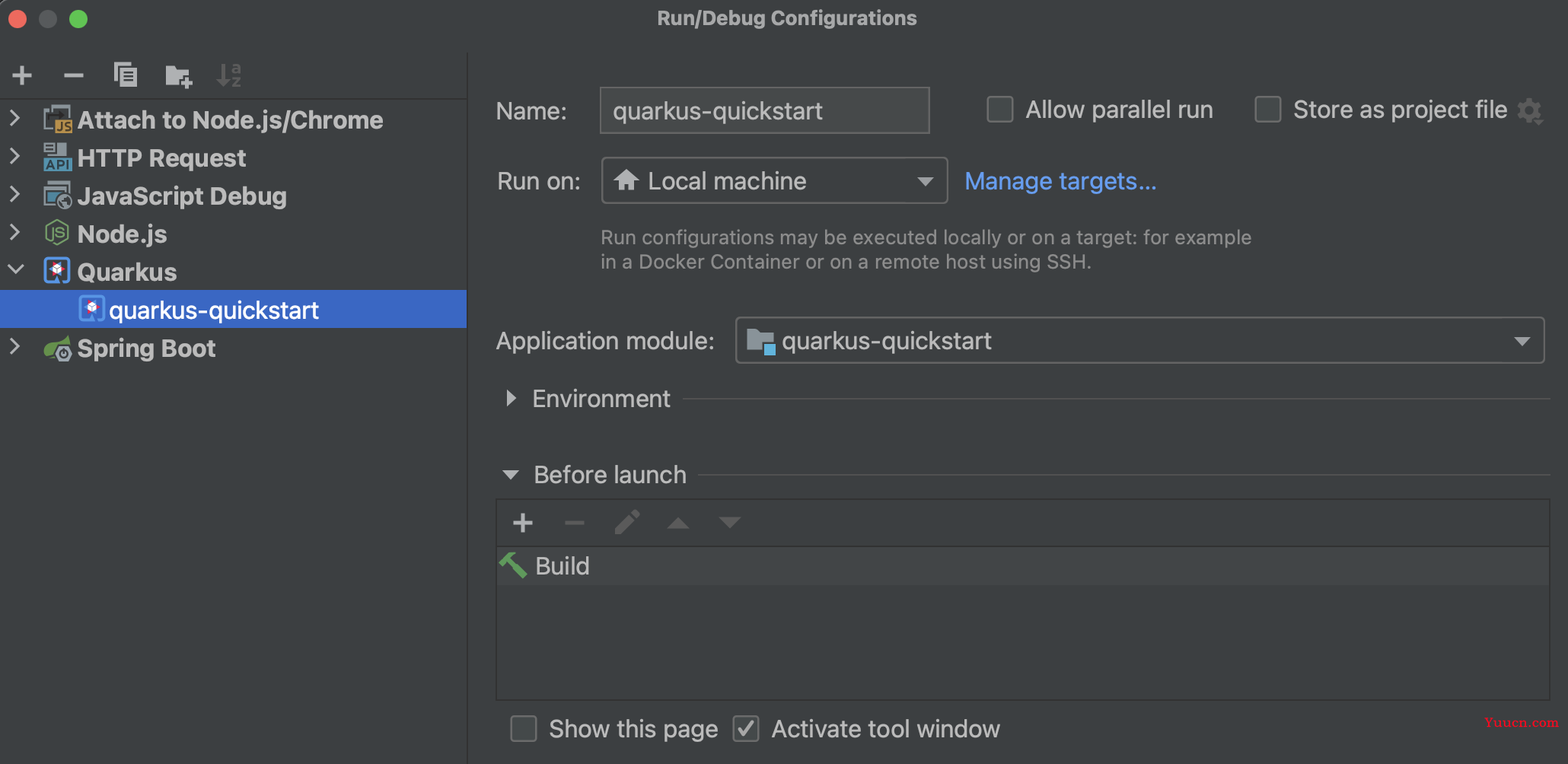Click the Quarkus category icon
Image resolution: width=1568 pixels, height=764 pixels.
(x=57, y=271)
